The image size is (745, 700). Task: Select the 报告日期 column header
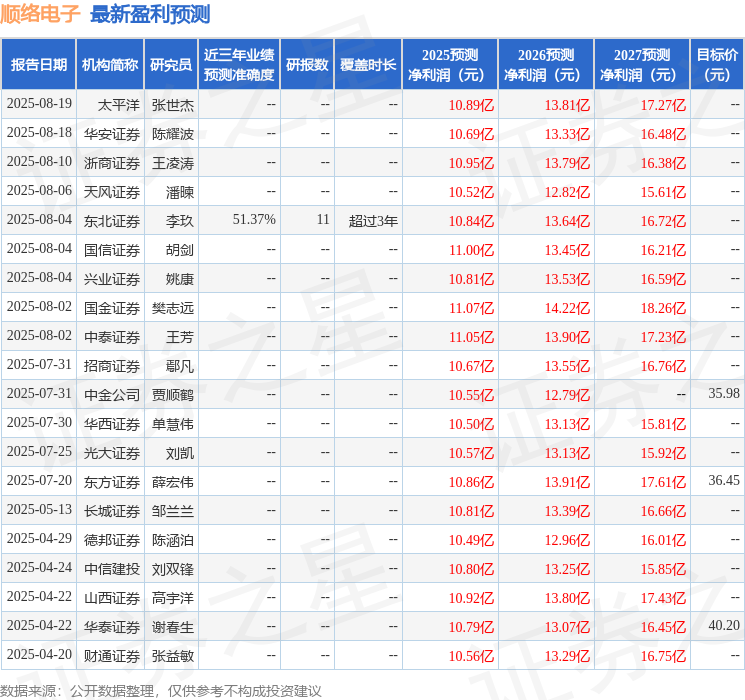tap(38, 65)
